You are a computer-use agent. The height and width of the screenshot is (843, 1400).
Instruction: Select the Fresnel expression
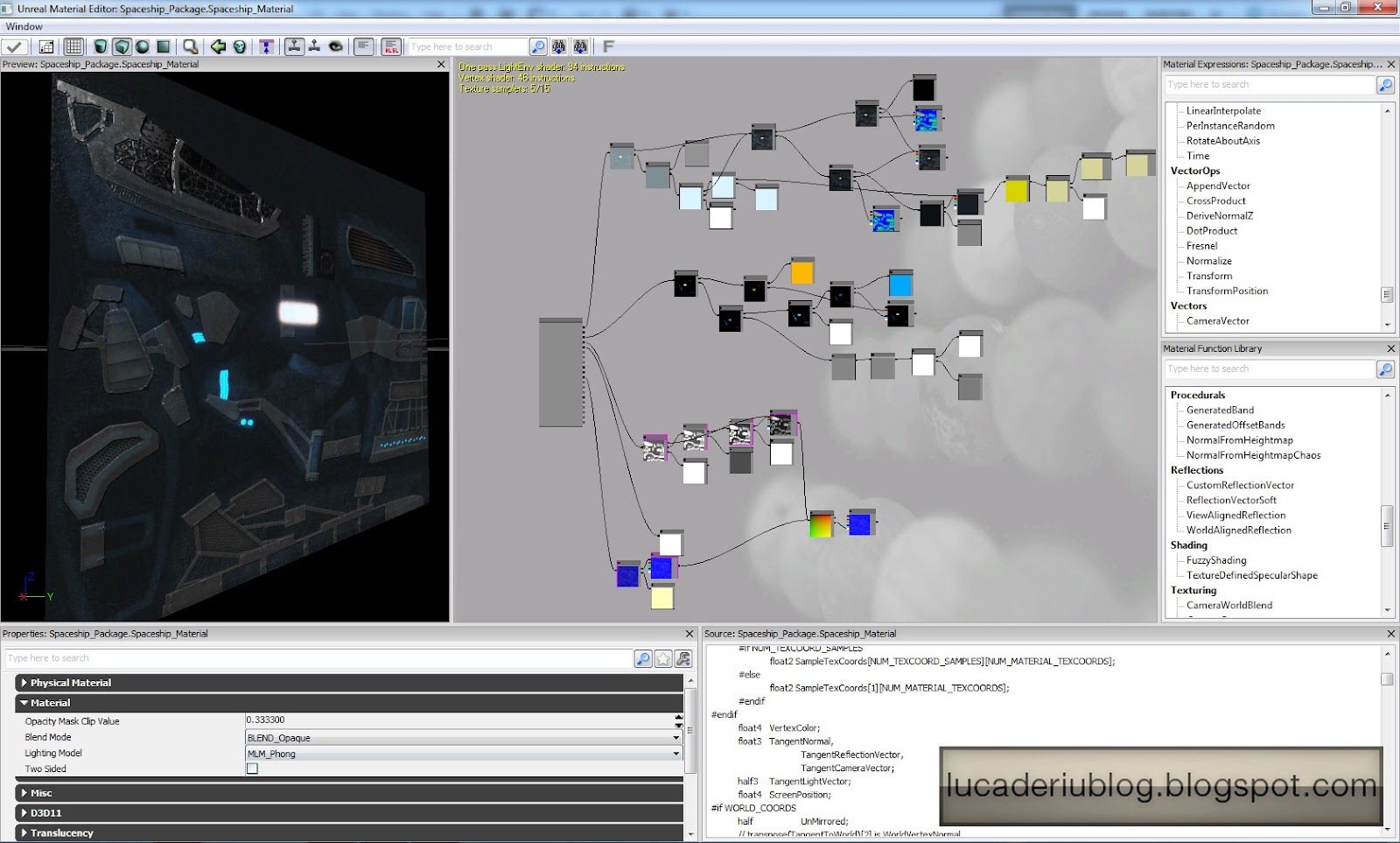click(x=1201, y=246)
